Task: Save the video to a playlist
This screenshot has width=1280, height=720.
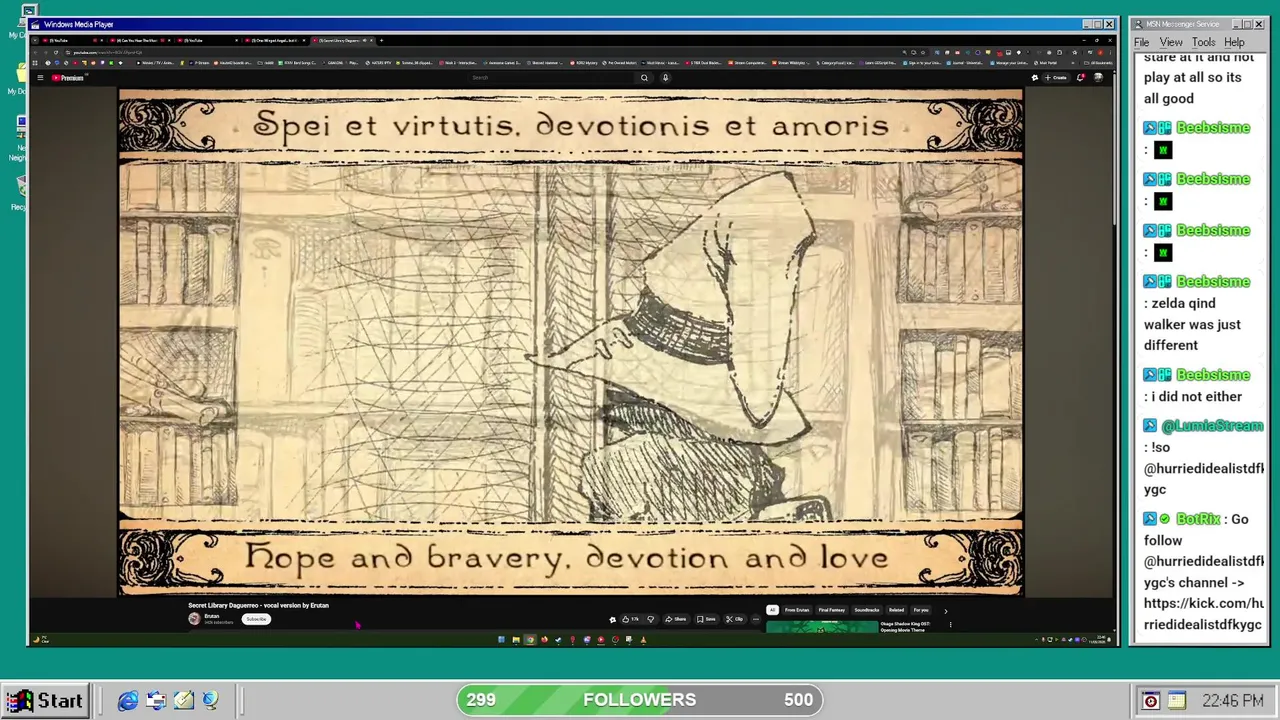Action: [x=706, y=619]
